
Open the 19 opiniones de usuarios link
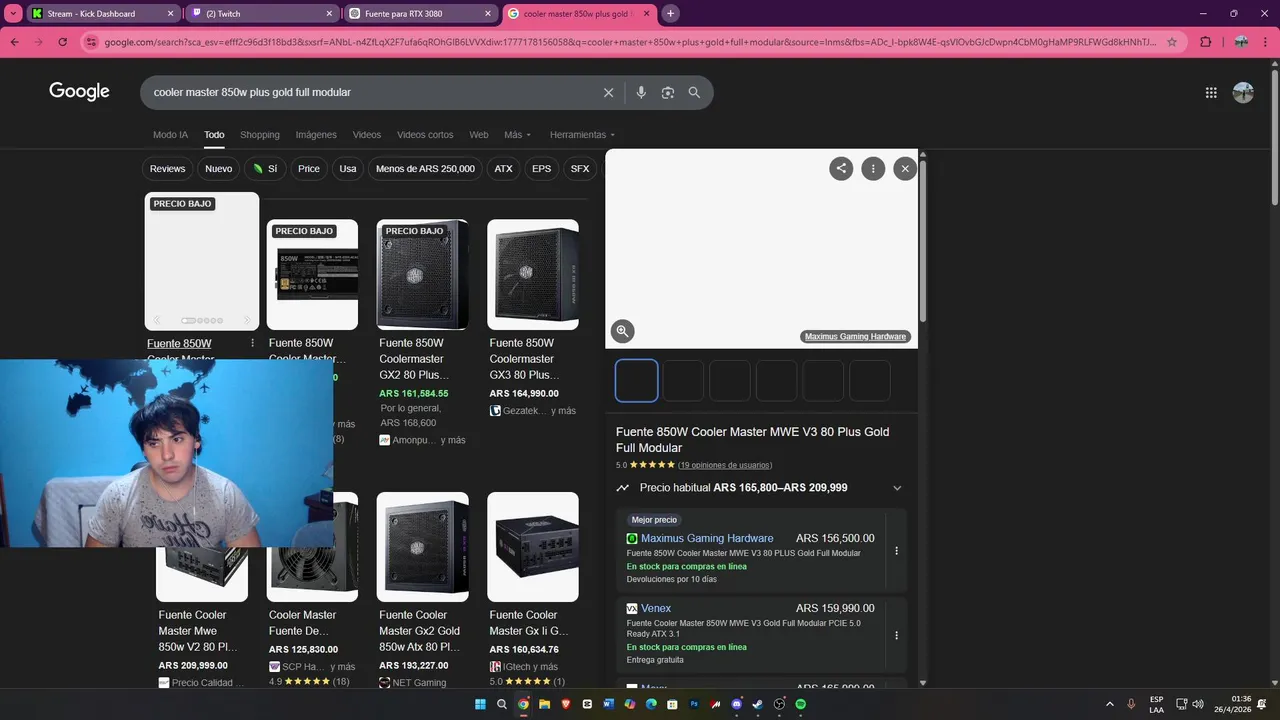[725, 465]
